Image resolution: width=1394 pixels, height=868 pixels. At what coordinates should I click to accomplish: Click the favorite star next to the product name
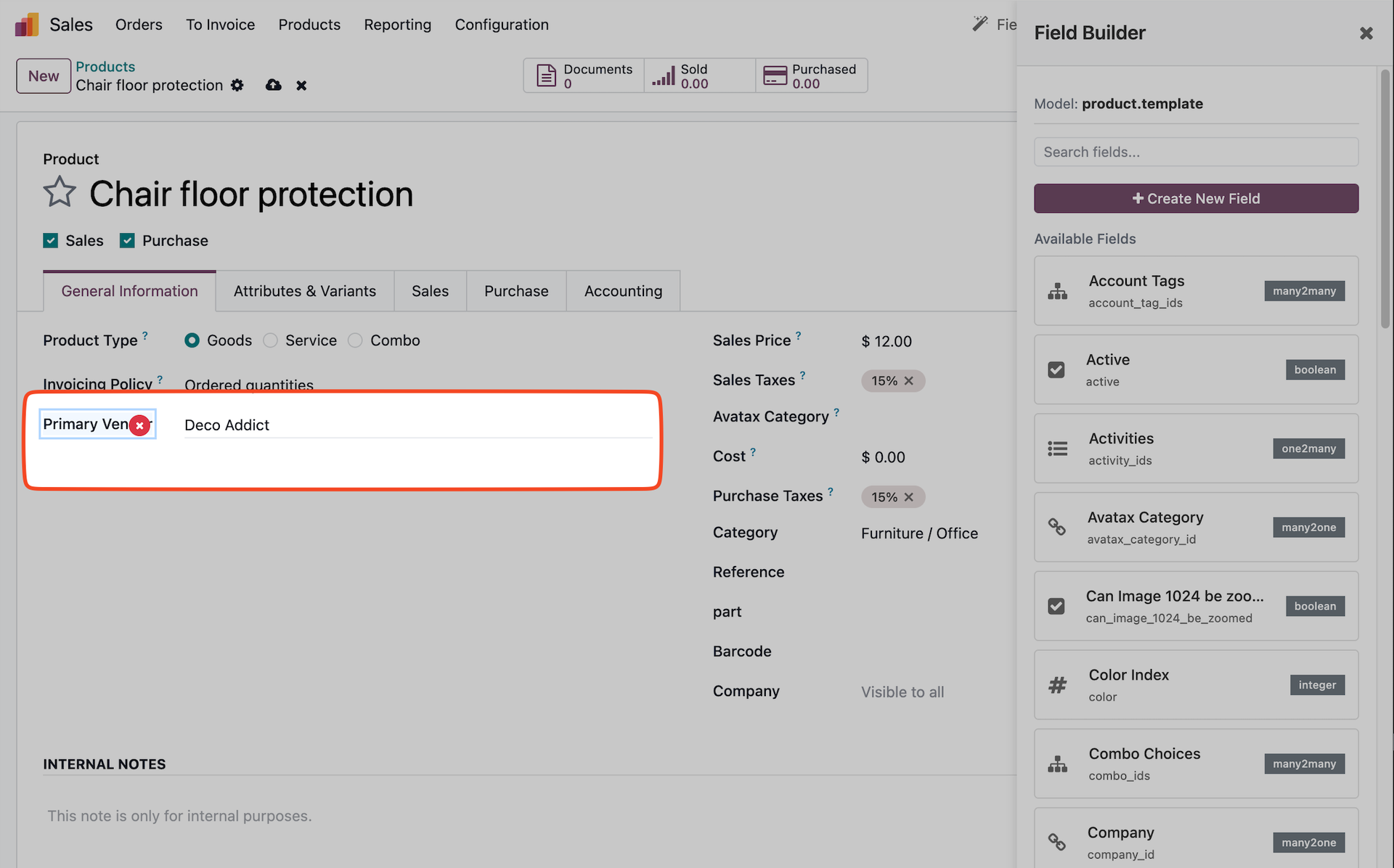point(60,193)
